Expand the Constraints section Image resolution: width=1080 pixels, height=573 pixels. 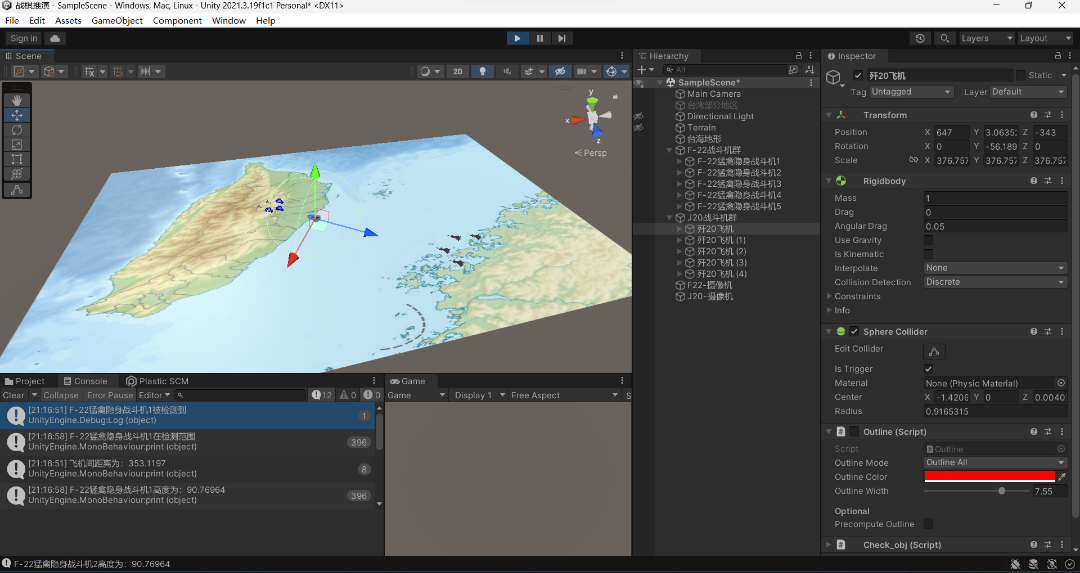coord(857,296)
